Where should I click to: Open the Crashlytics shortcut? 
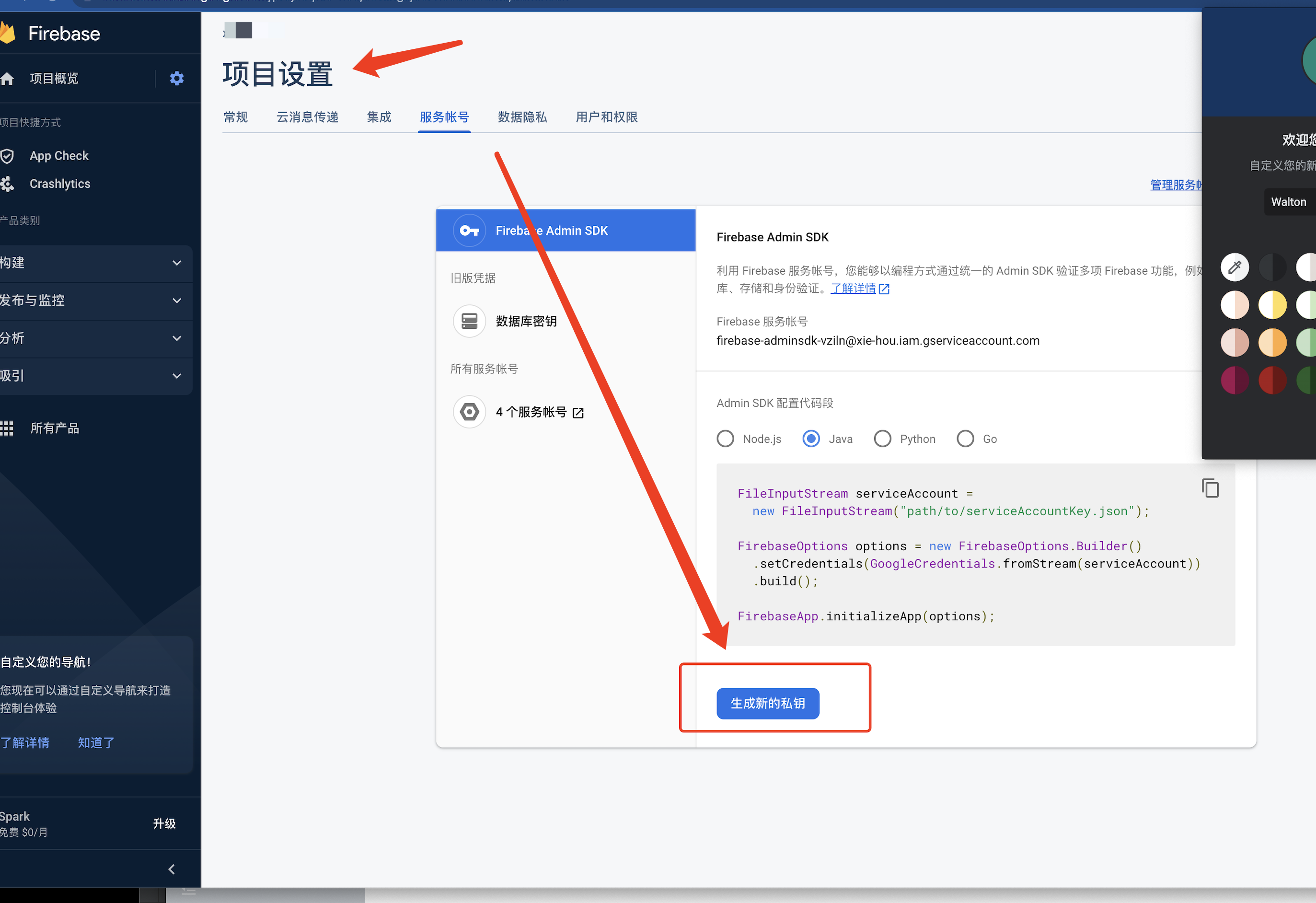pos(59,184)
